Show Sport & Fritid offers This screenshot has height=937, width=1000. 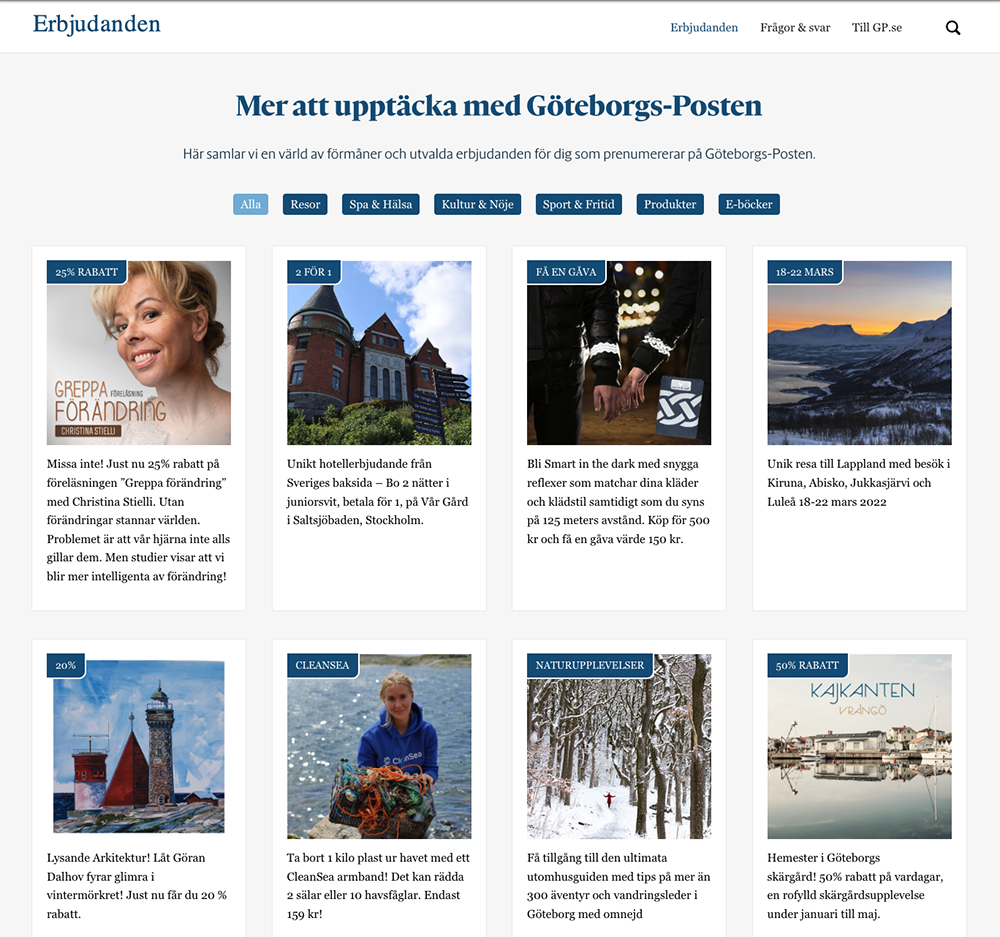point(578,204)
